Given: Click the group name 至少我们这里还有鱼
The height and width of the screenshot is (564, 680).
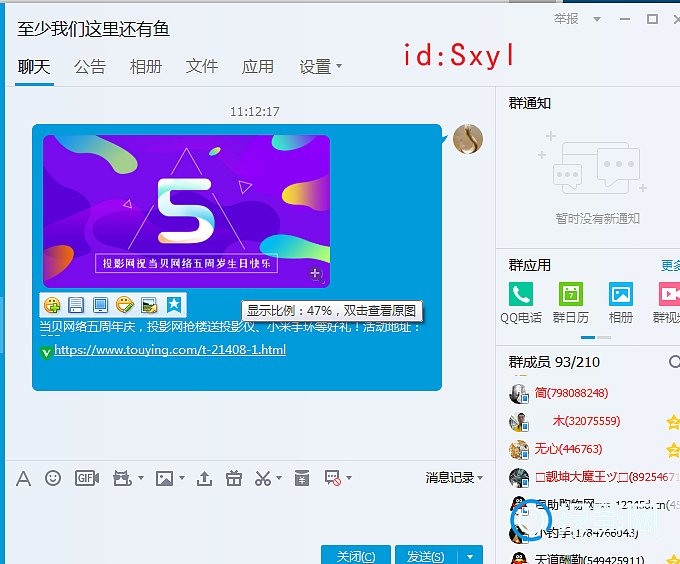Looking at the screenshot, I should tap(93, 29).
